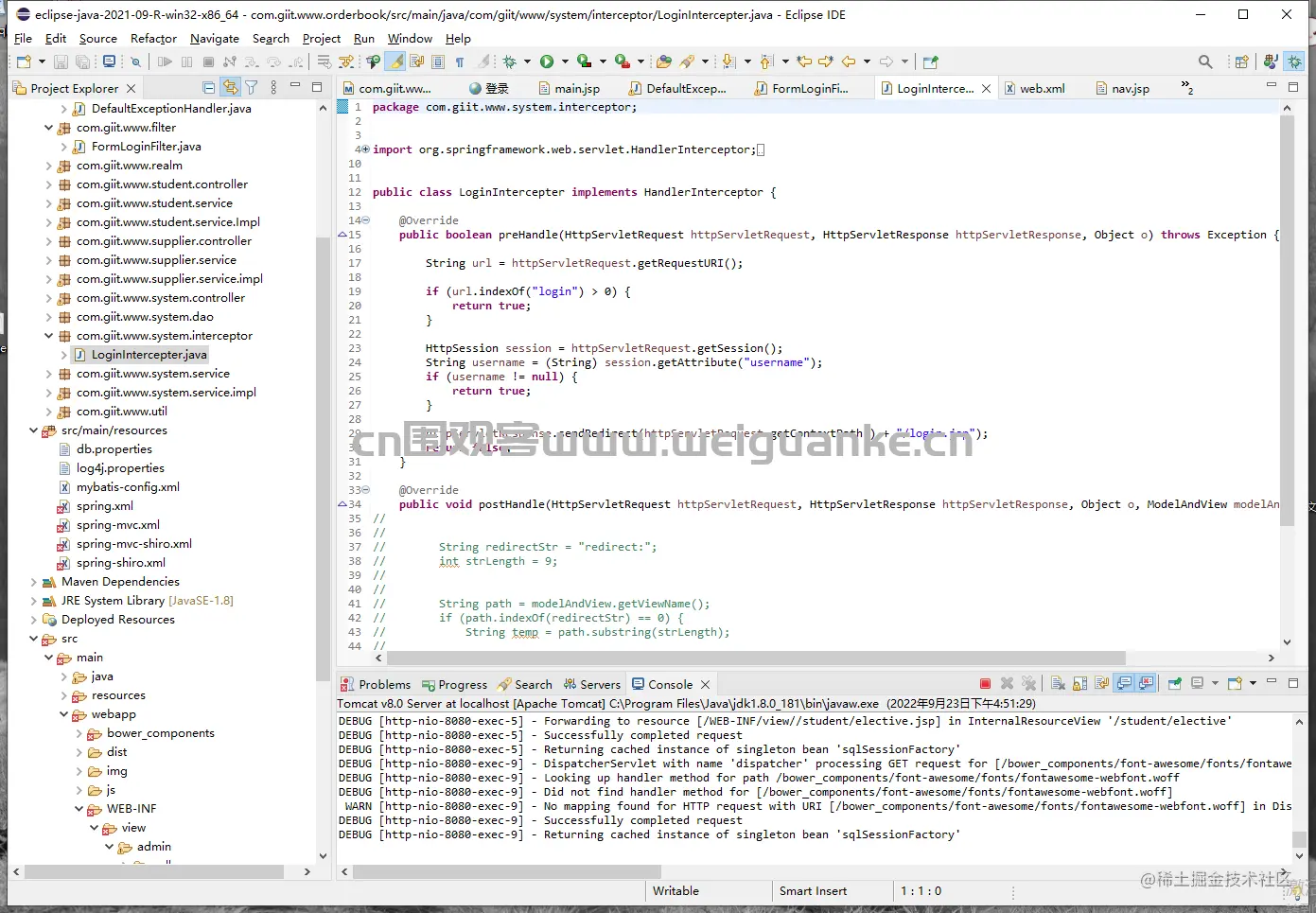Maximize the editor area
The width and height of the screenshot is (1316, 913).
(1293, 87)
